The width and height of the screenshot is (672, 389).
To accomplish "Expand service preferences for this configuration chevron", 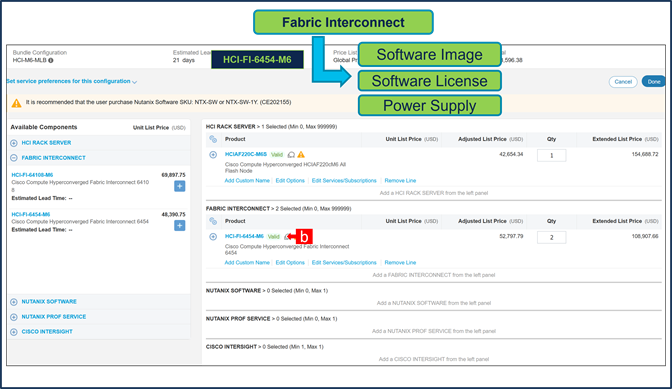I will tap(135, 82).
